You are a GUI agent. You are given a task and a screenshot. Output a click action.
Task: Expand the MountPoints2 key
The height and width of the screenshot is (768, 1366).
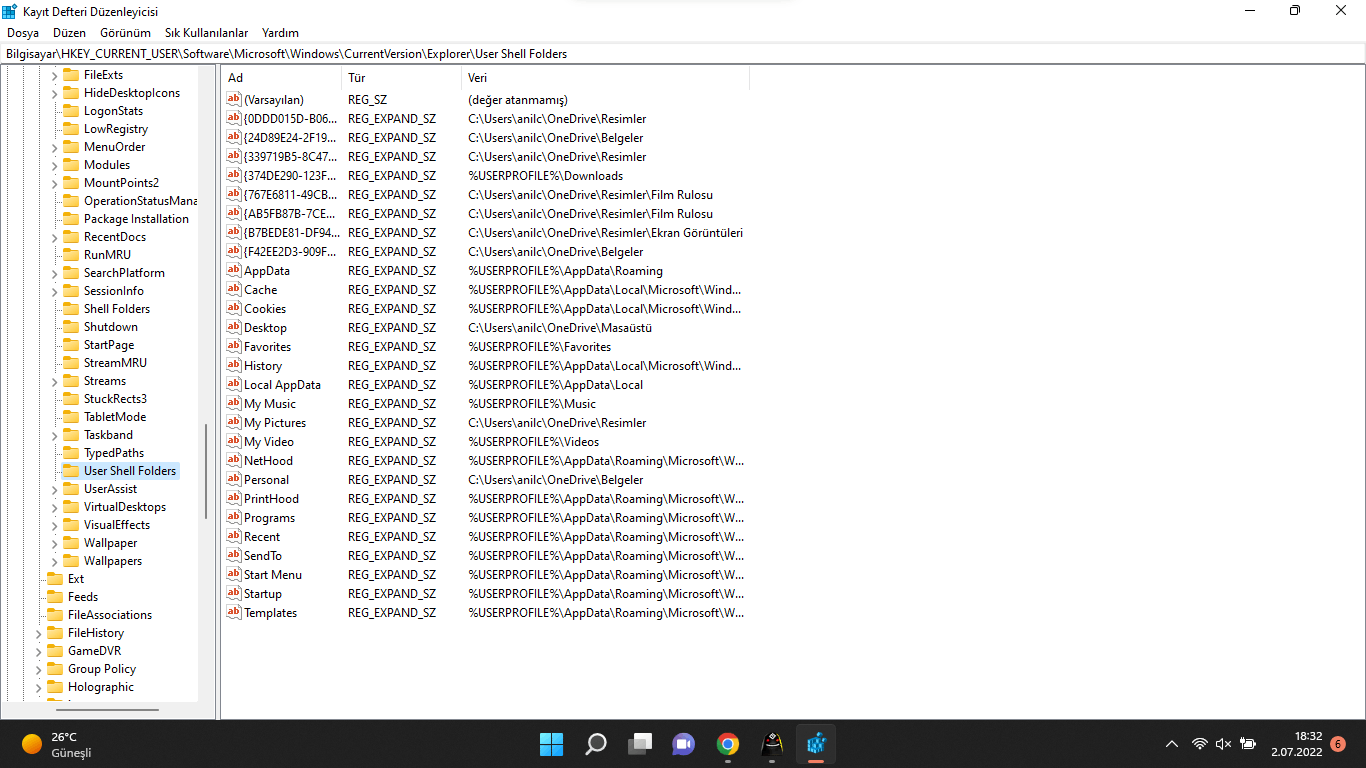(55, 183)
